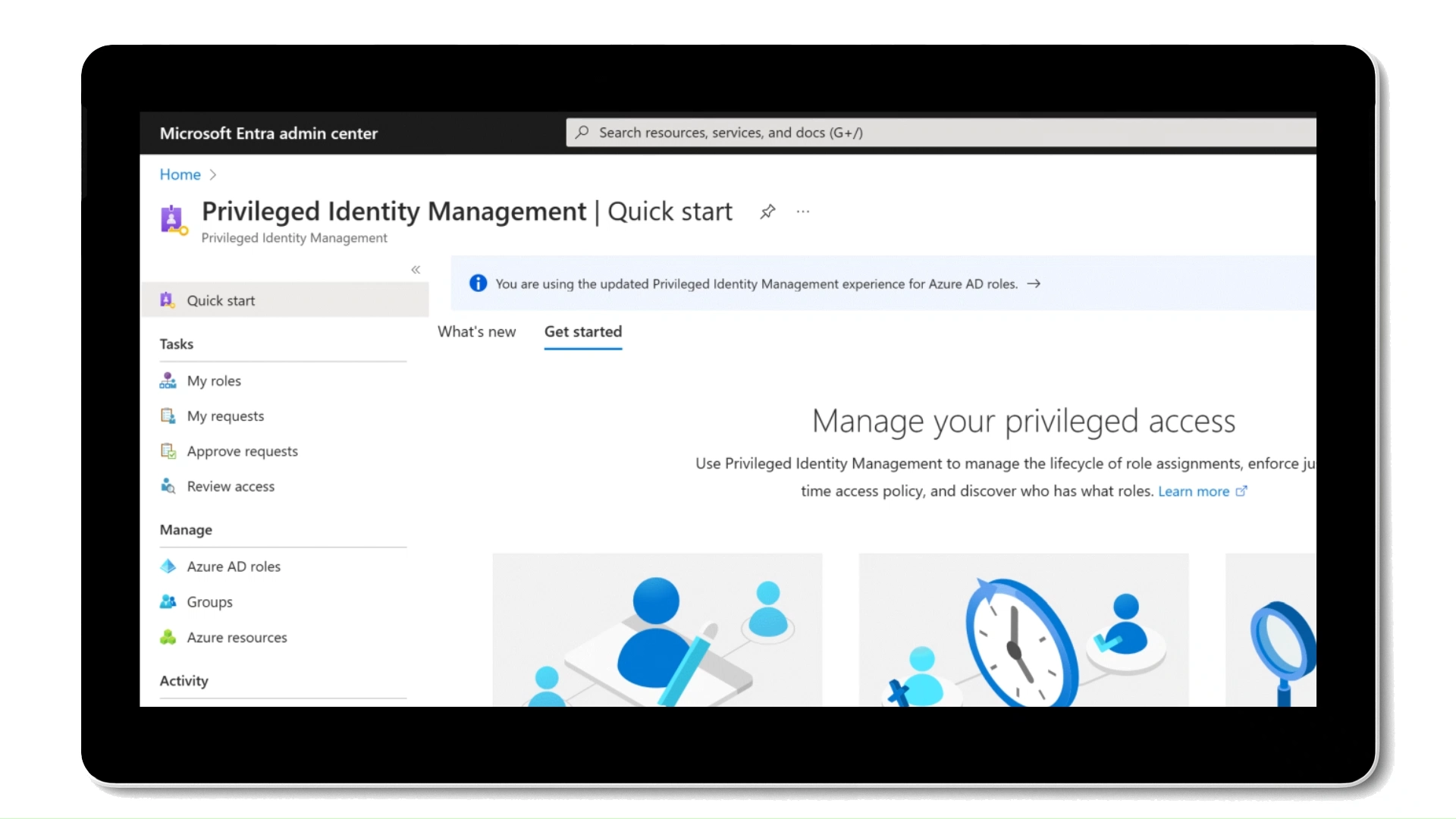Click the My requests icon
Image resolution: width=1456 pixels, height=819 pixels.
coord(168,416)
